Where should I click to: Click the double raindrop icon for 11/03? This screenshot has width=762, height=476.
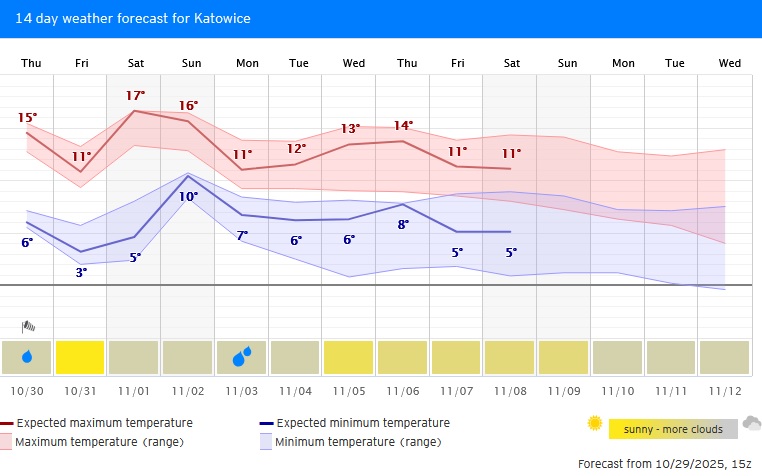(x=242, y=356)
